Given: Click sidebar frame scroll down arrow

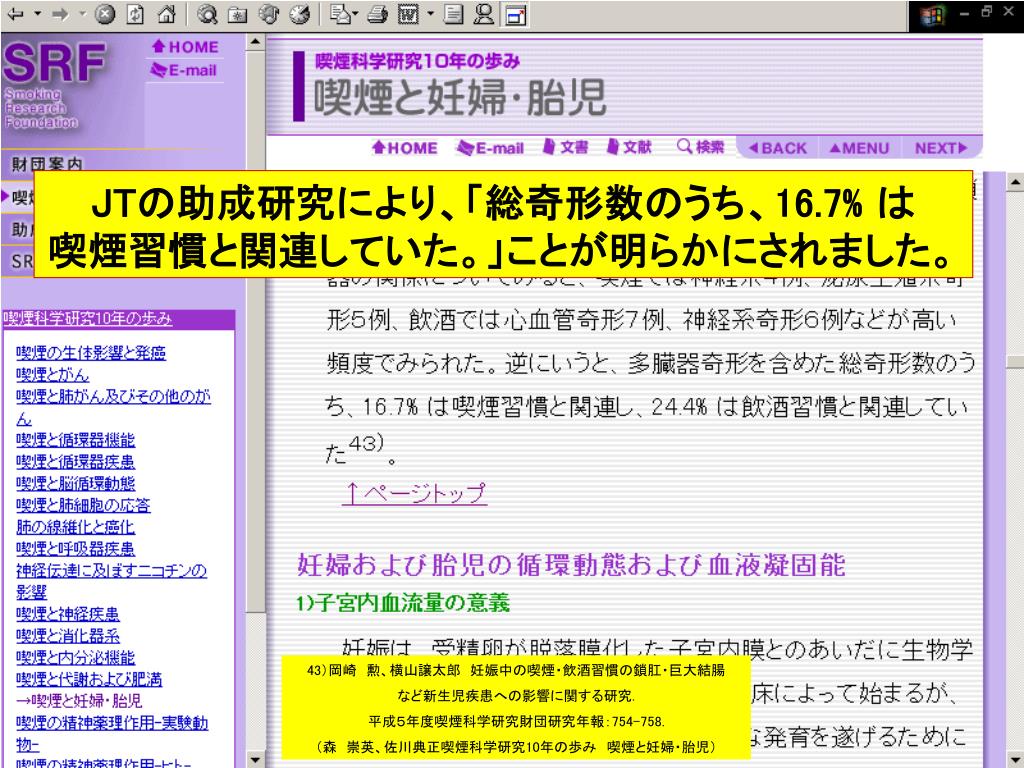Looking at the screenshot, I should 255,760.
